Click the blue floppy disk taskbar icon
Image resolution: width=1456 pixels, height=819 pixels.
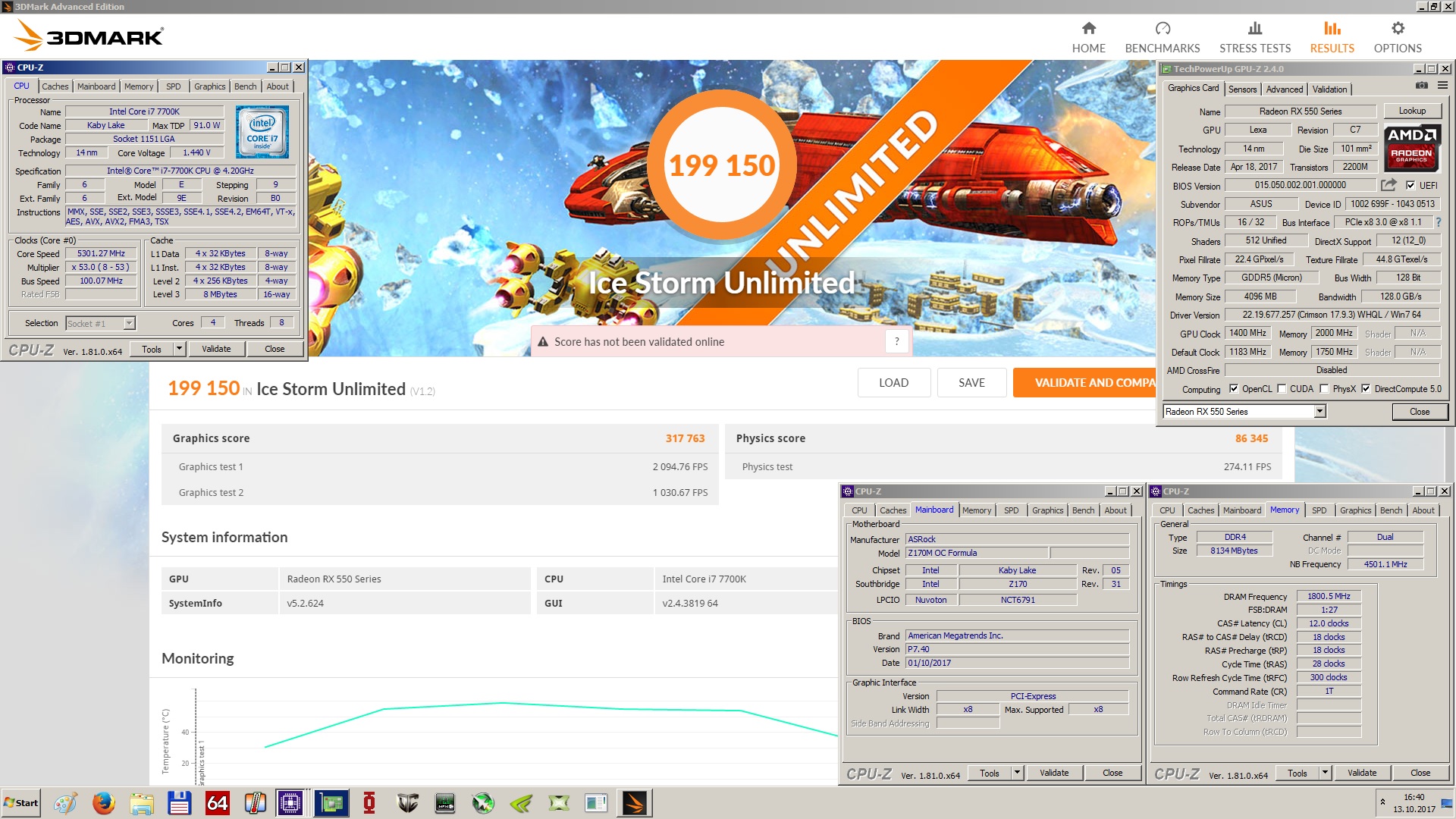(x=179, y=803)
